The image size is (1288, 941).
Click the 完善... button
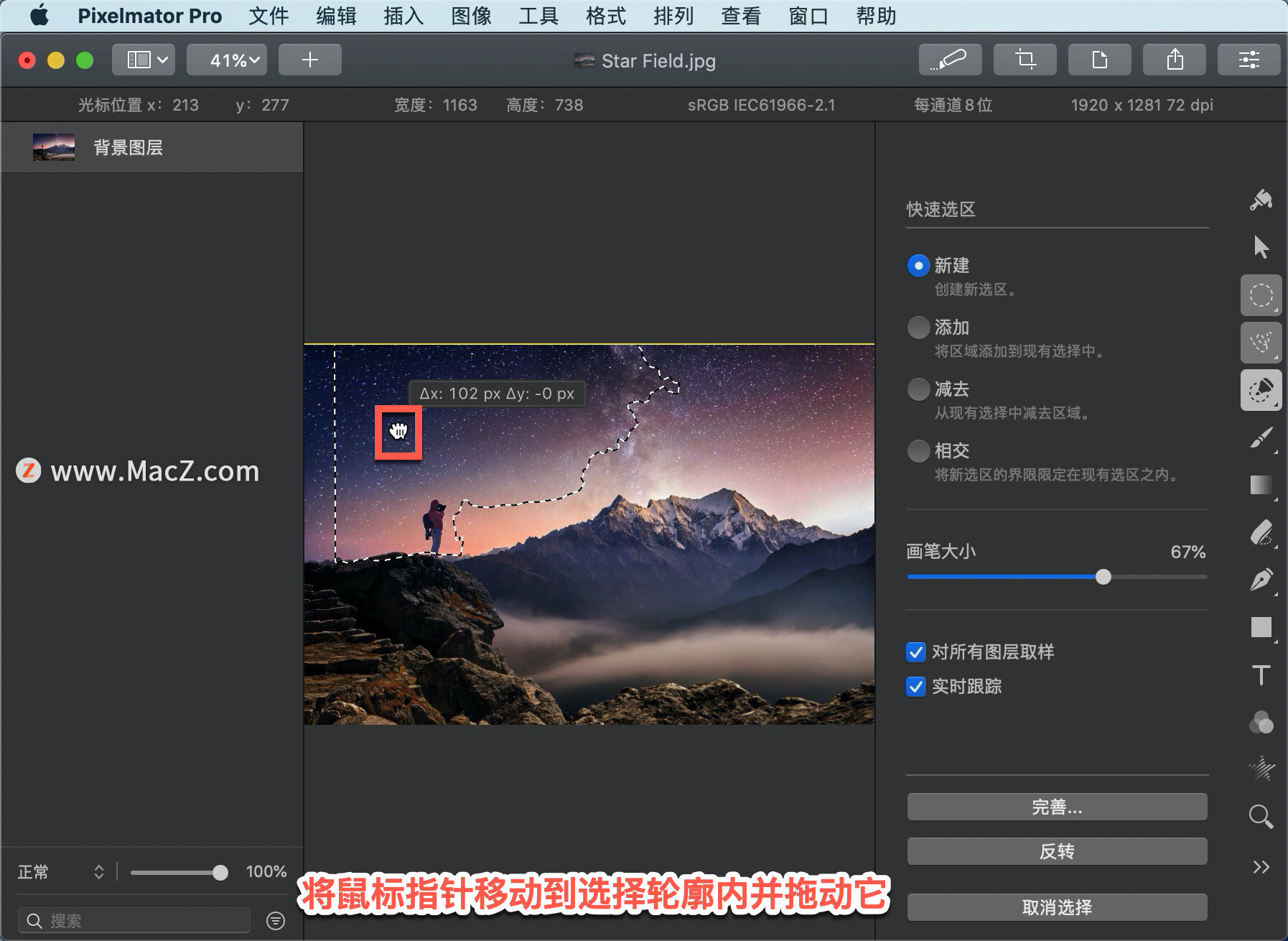click(x=1057, y=807)
